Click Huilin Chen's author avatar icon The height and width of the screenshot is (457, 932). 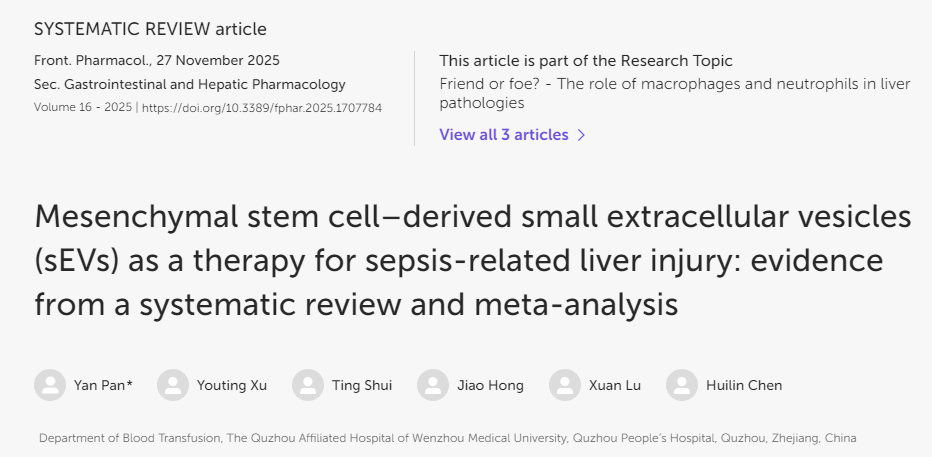[682, 385]
